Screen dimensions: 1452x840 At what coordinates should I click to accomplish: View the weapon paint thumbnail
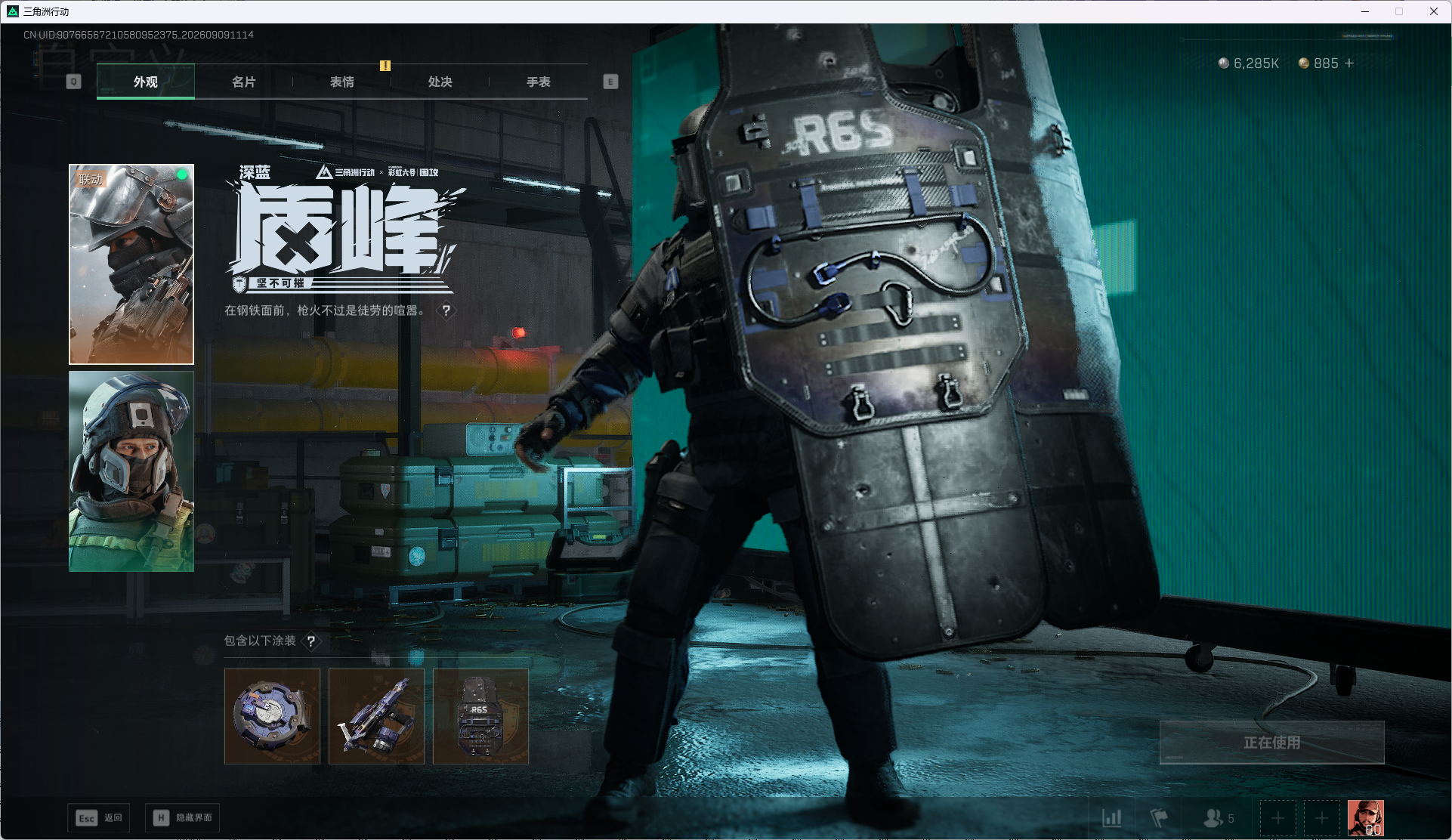[x=376, y=716]
